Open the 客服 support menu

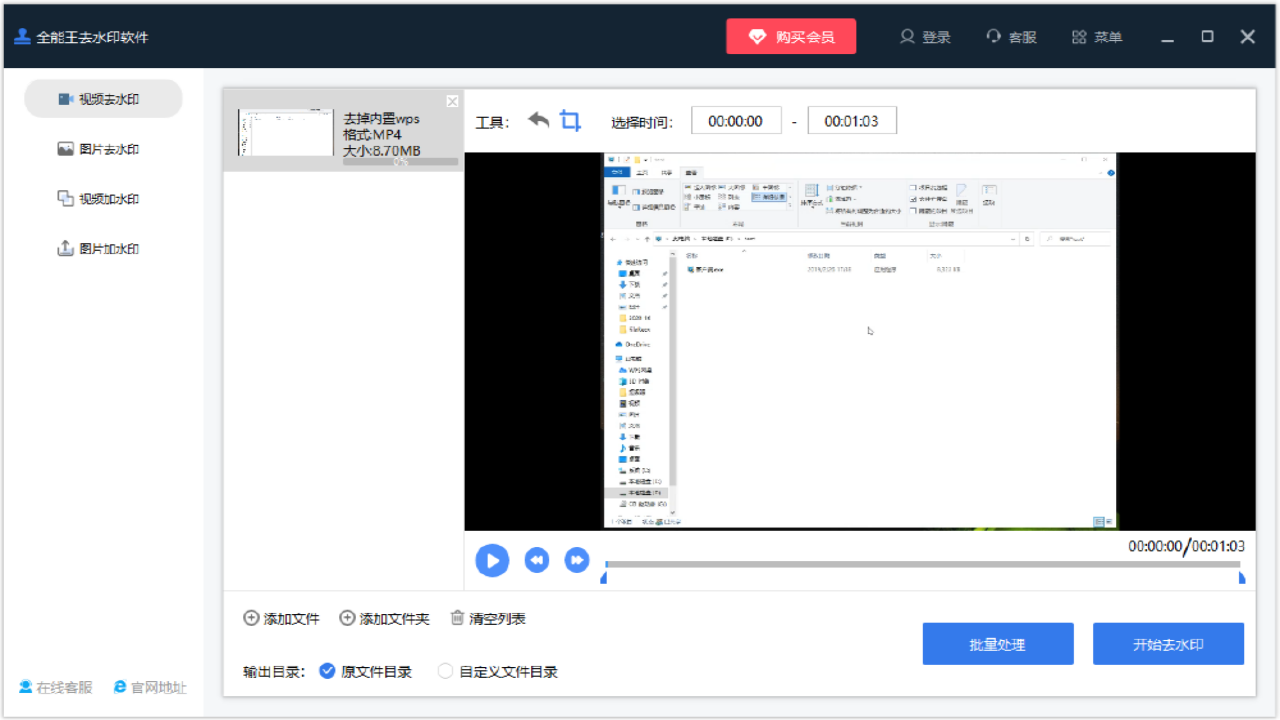pyautogui.click(x=1011, y=36)
